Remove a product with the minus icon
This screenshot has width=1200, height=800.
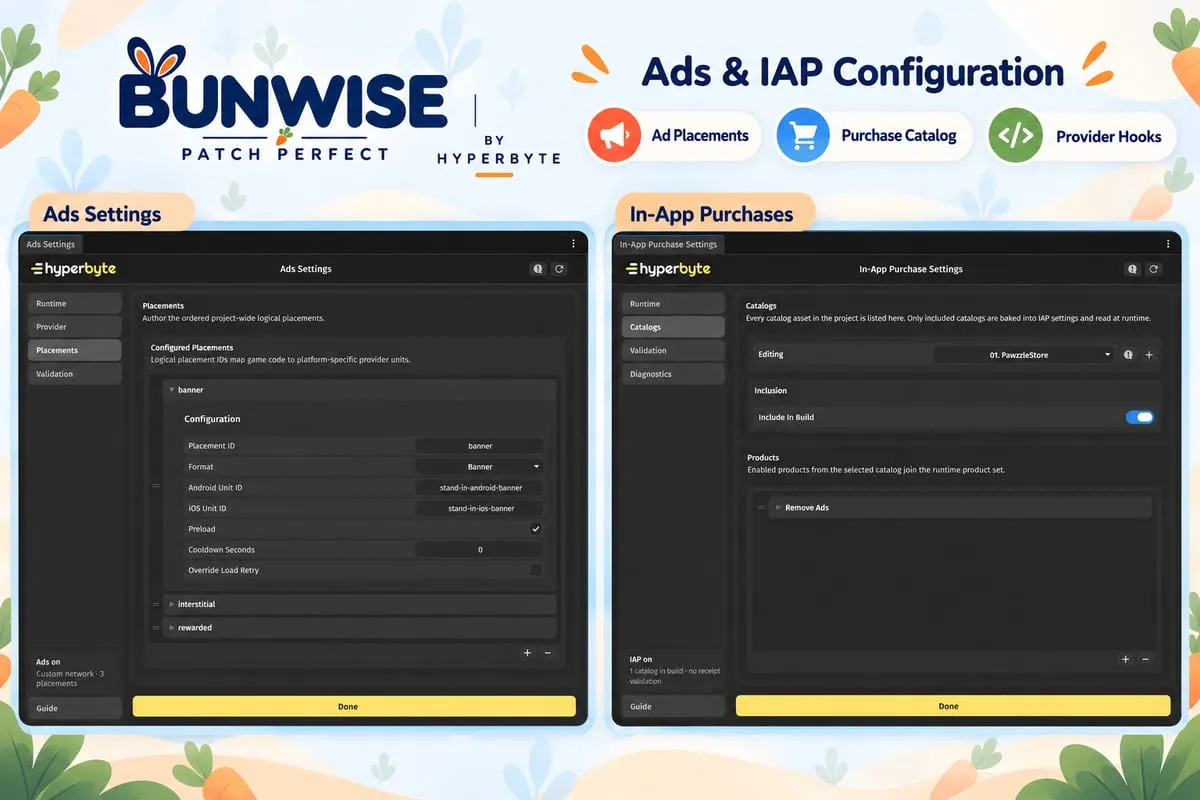[x=1145, y=659]
